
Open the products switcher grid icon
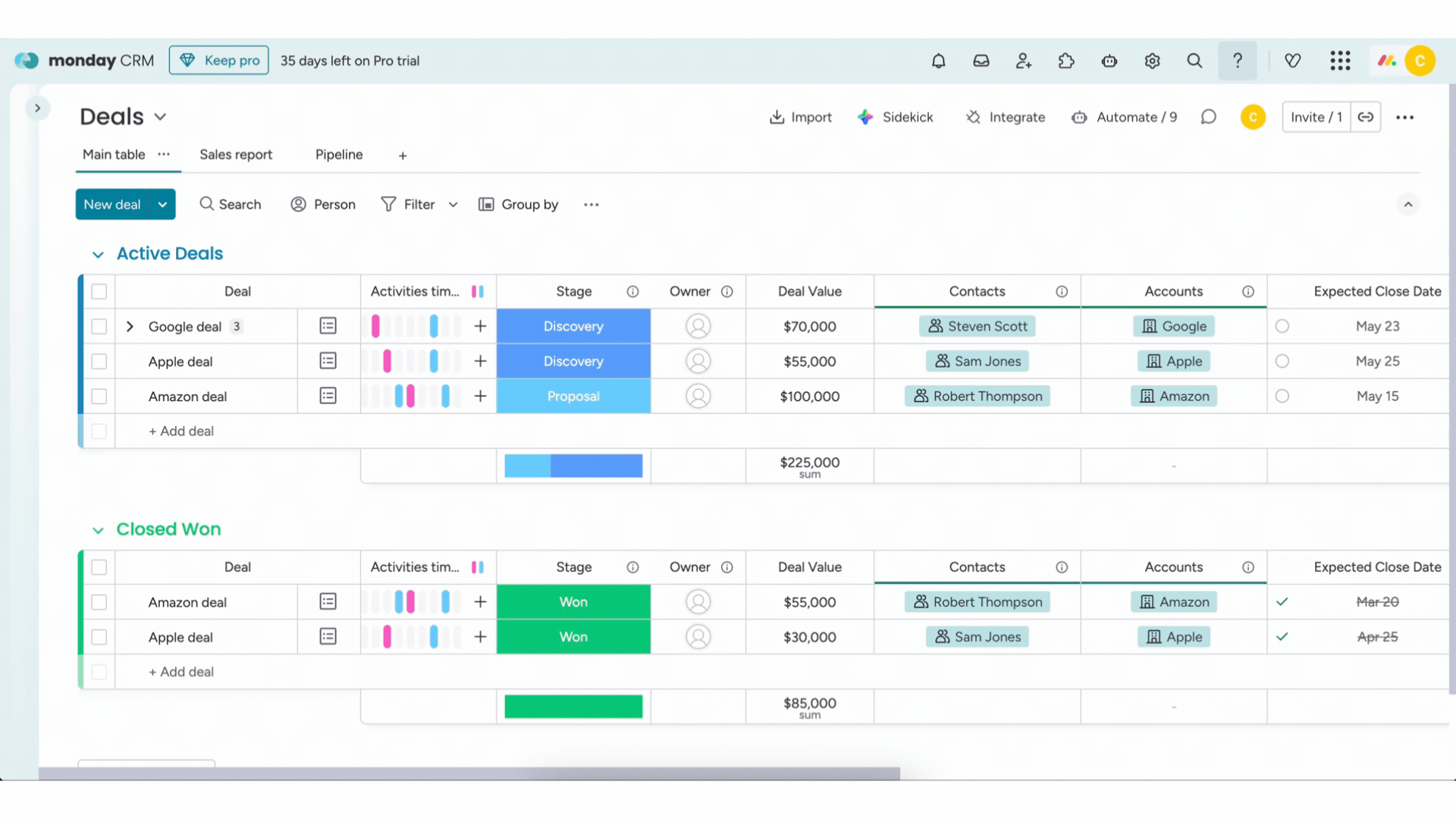1340,61
